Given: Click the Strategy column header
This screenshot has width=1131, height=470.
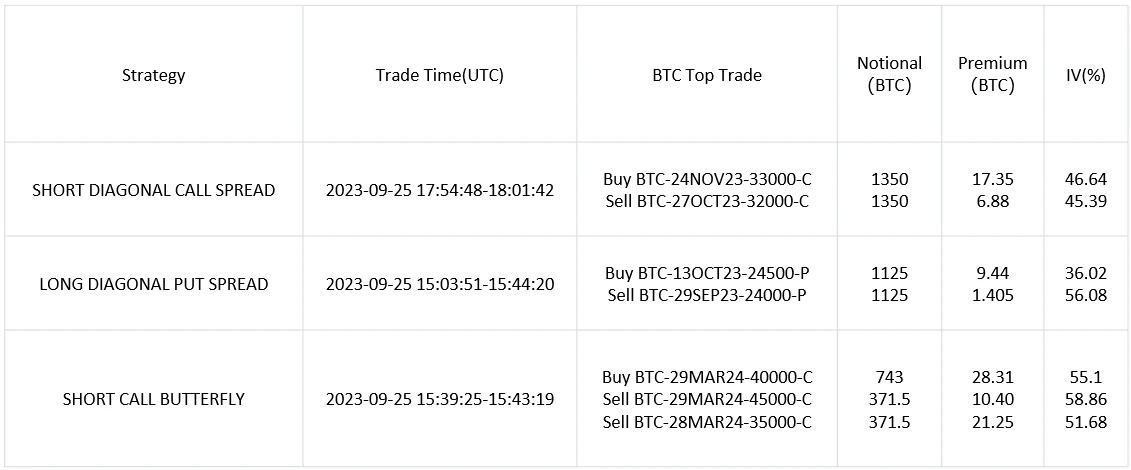Looking at the screenshot, I should 154,75.
